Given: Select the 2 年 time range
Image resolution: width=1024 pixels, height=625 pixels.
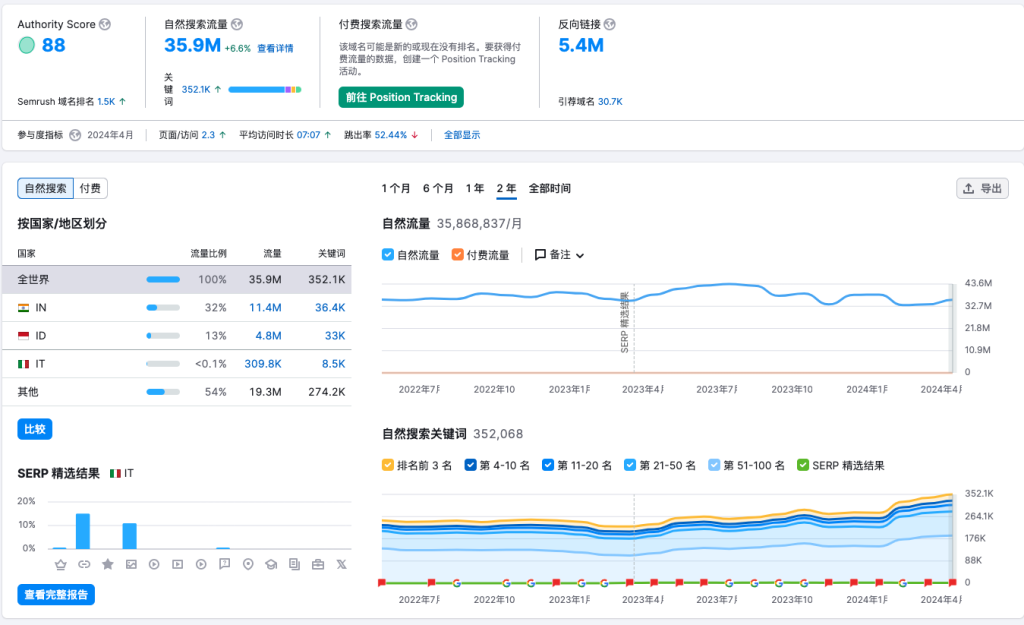Looking at the screenshot, I should pos(506,189).
